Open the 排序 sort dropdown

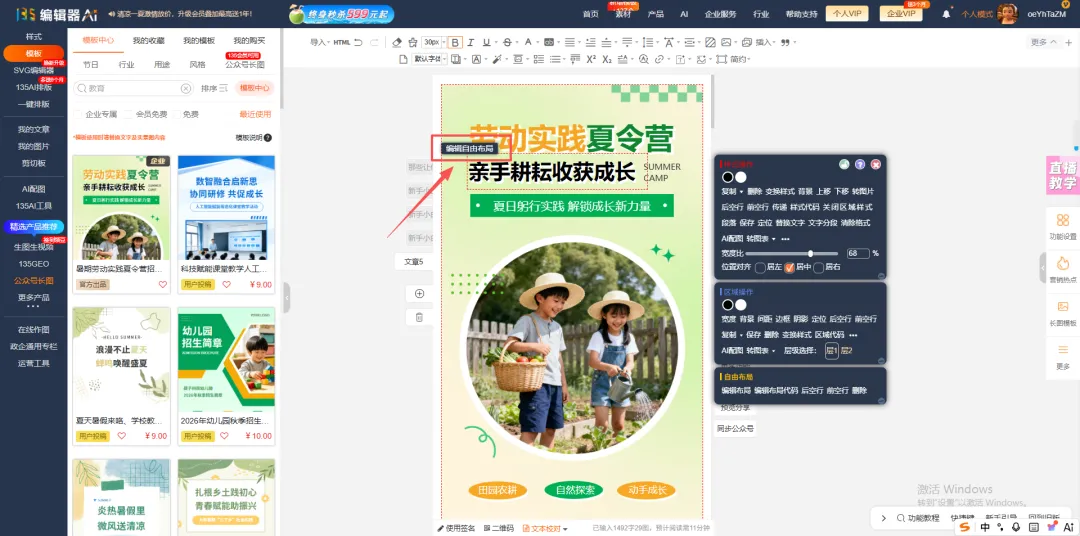214,88
